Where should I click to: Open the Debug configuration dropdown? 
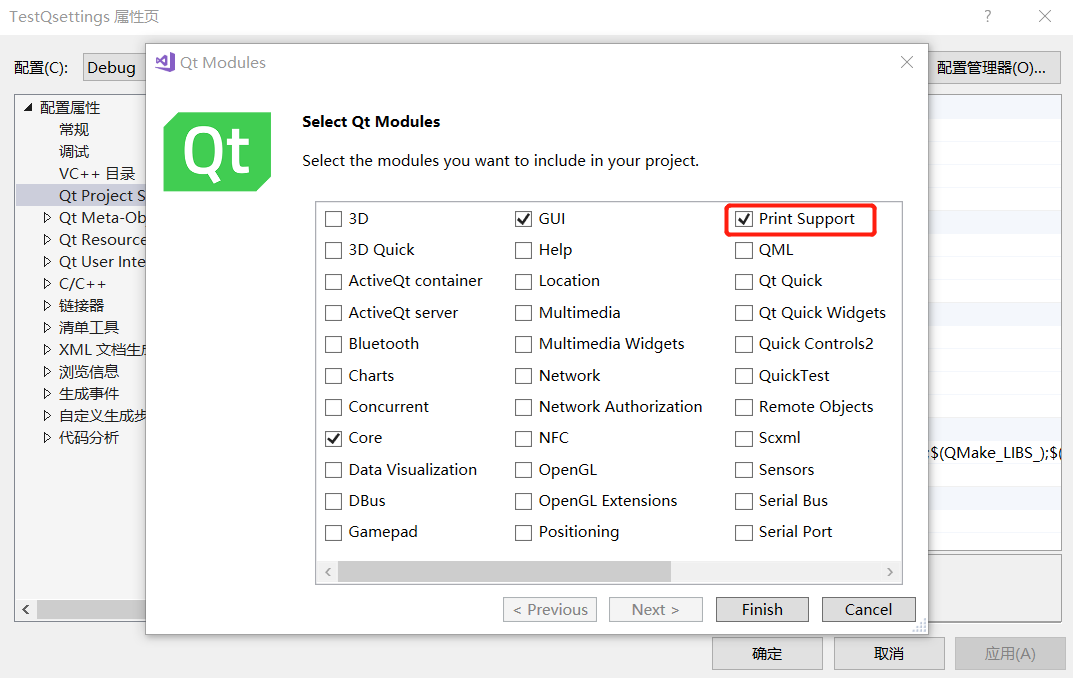[113, 67]
